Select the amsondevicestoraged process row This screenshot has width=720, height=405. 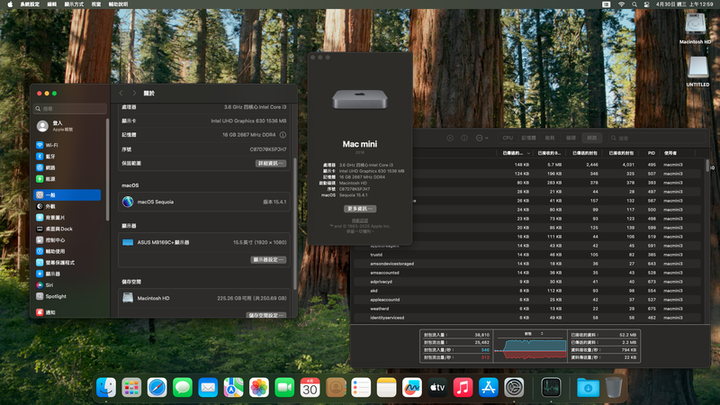[x=528, y=264]
